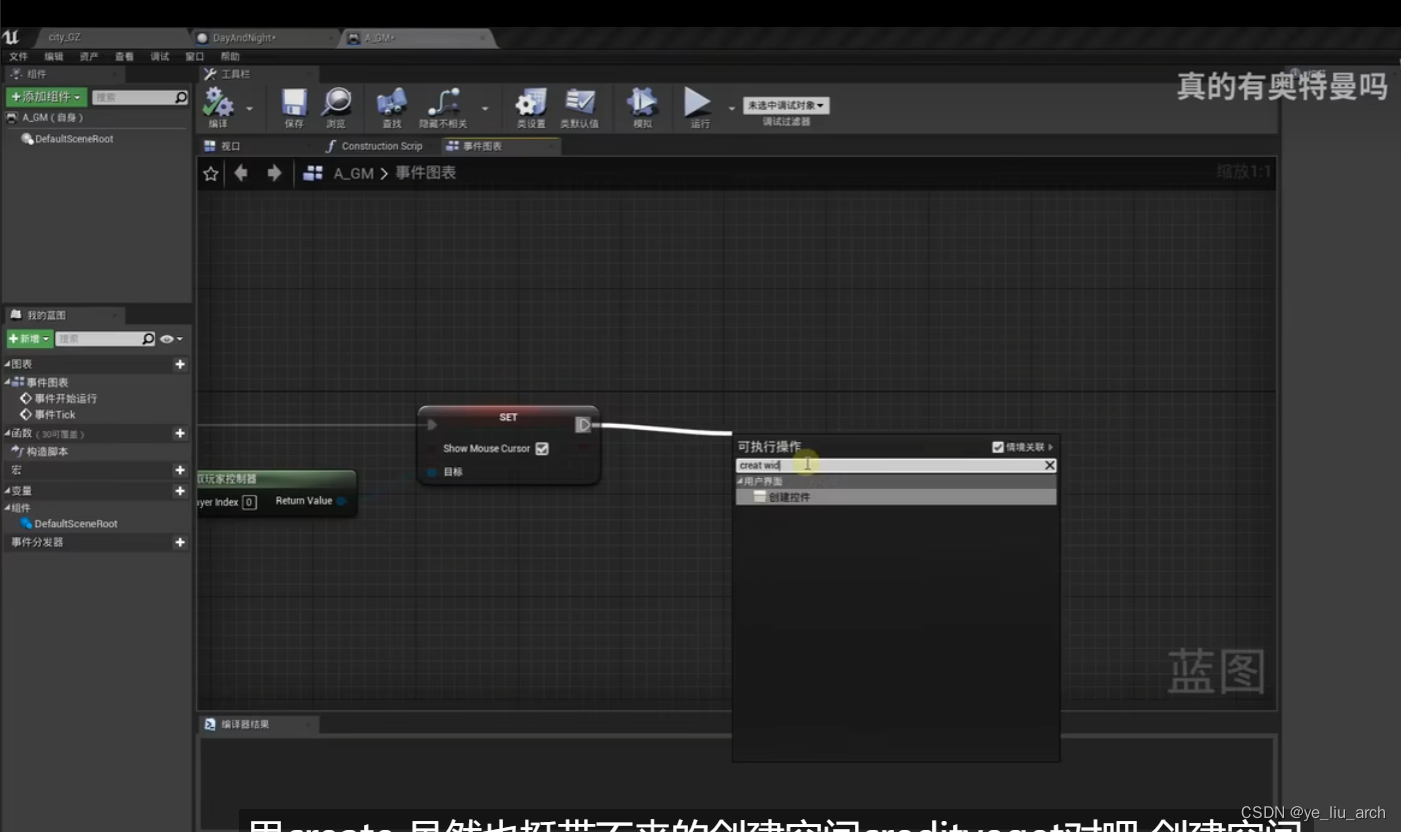The width and height of the screenshot is (1401, 832).
Task: Click the SET node input execution pin
Action: click(x=431, y=425)
